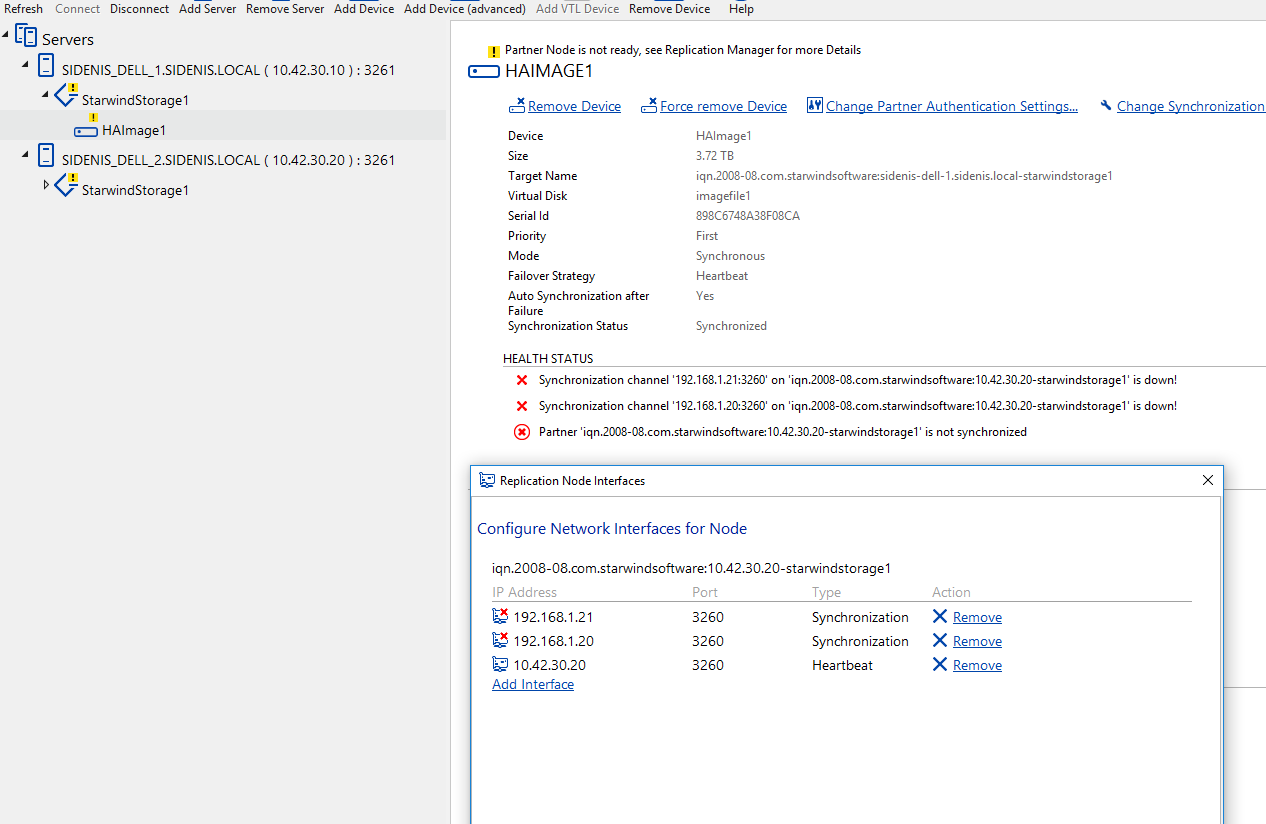Collapse SIDENIS_DELL_1 server node arrow
1266x824 pixels.
pyautogui.click(x=26, y=65)
